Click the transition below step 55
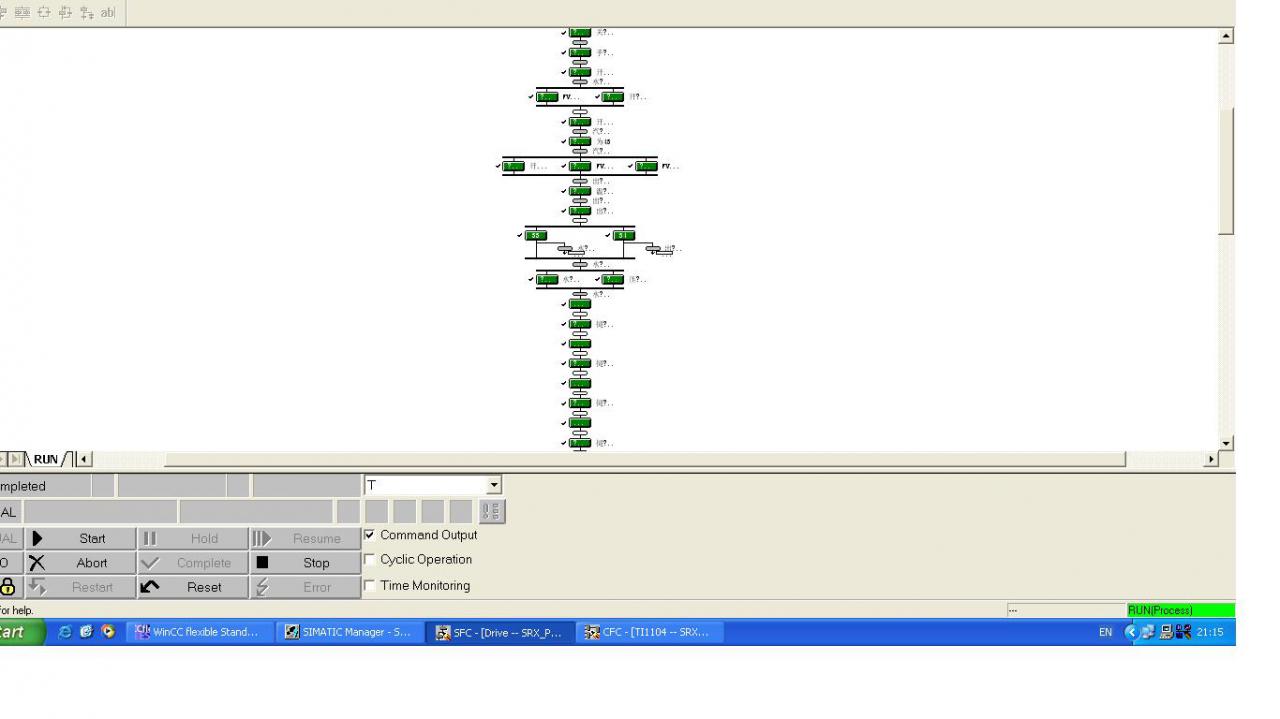The height and width of the screenshot is (719, 1280). (x=566, y=249)
